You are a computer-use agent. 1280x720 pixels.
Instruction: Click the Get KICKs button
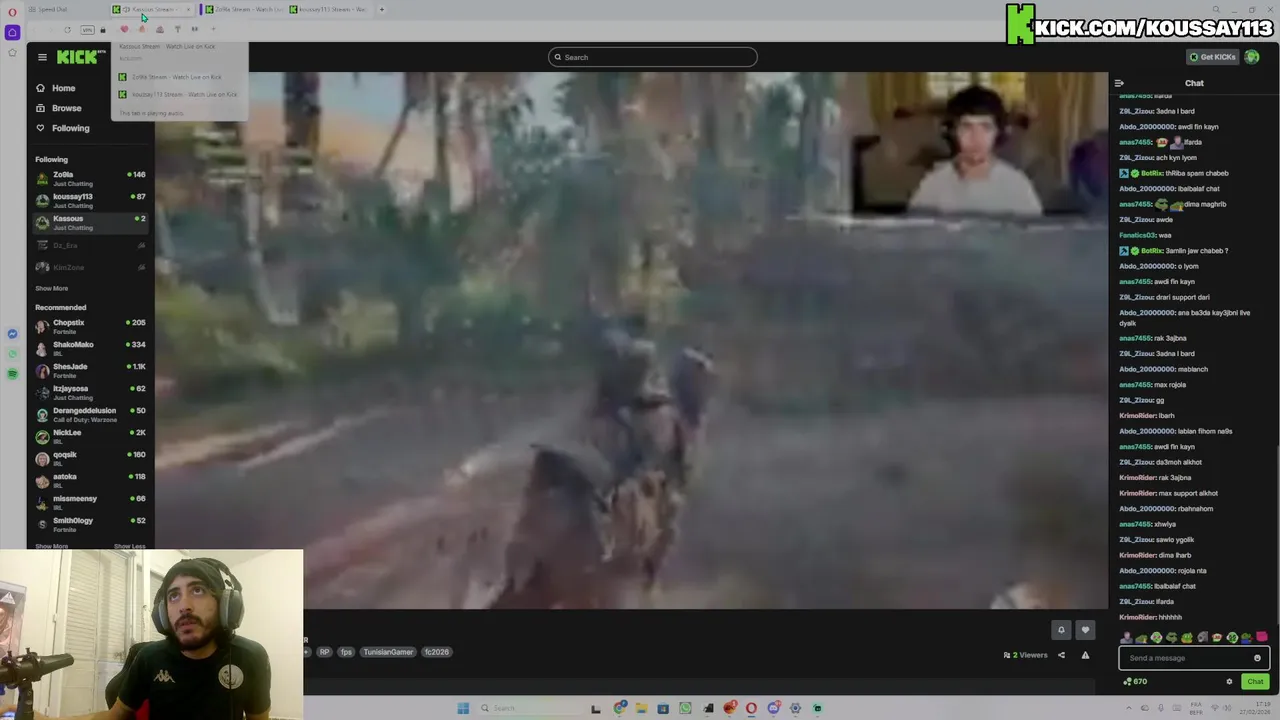pyautogui.click(x=1211, y=57)
